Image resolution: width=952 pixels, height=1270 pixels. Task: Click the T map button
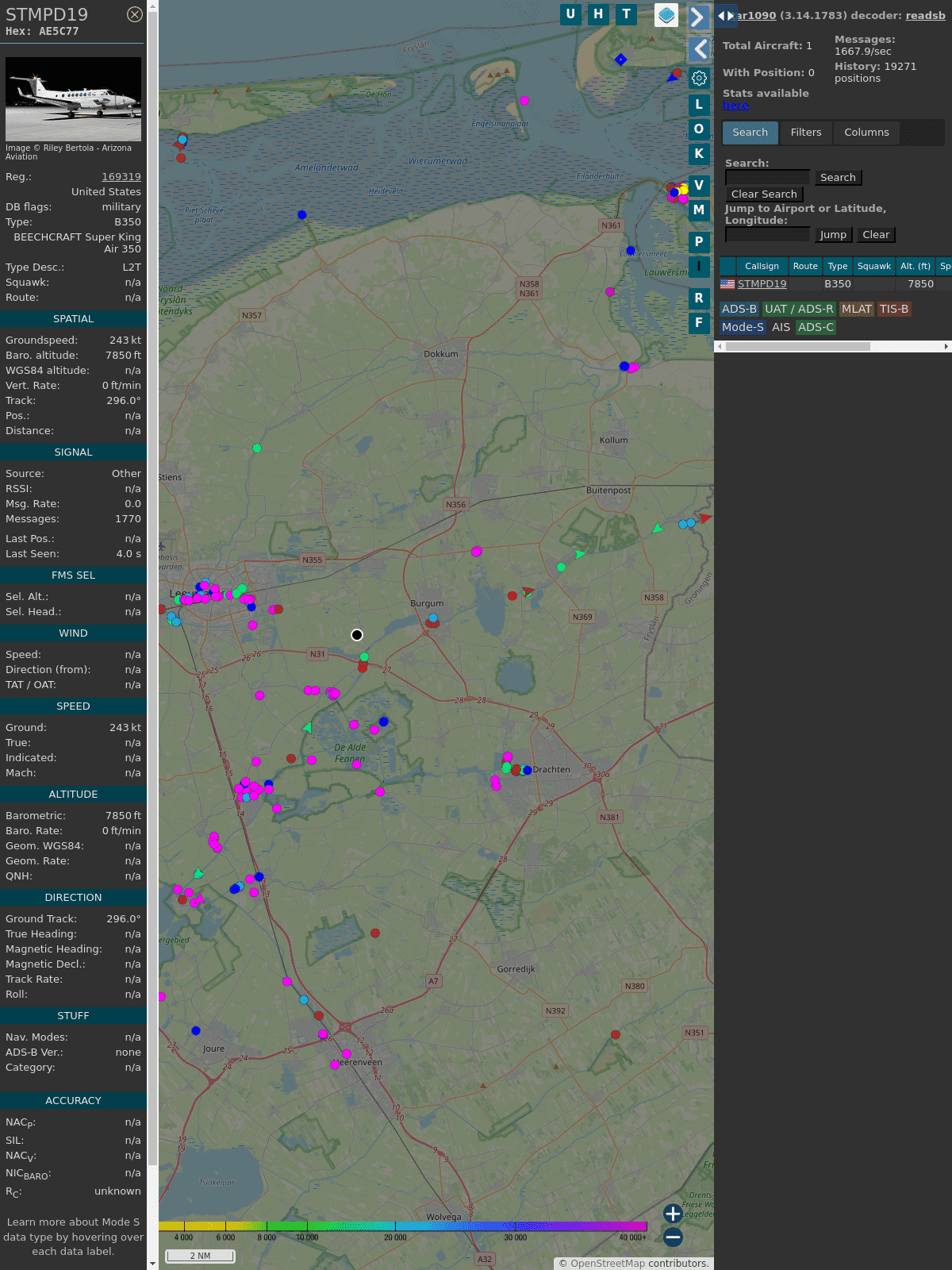[626, 14]
